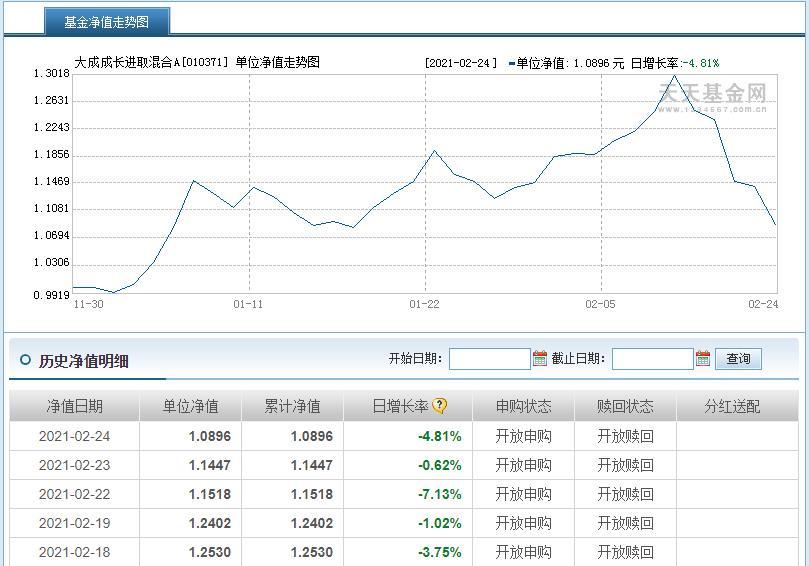Screen dimensions: 809x566
Task: Click the 单位净值 column header
Action: coord(190,406)
